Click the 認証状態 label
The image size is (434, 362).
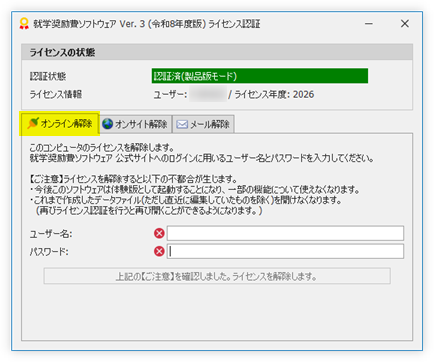pos(48,76)
